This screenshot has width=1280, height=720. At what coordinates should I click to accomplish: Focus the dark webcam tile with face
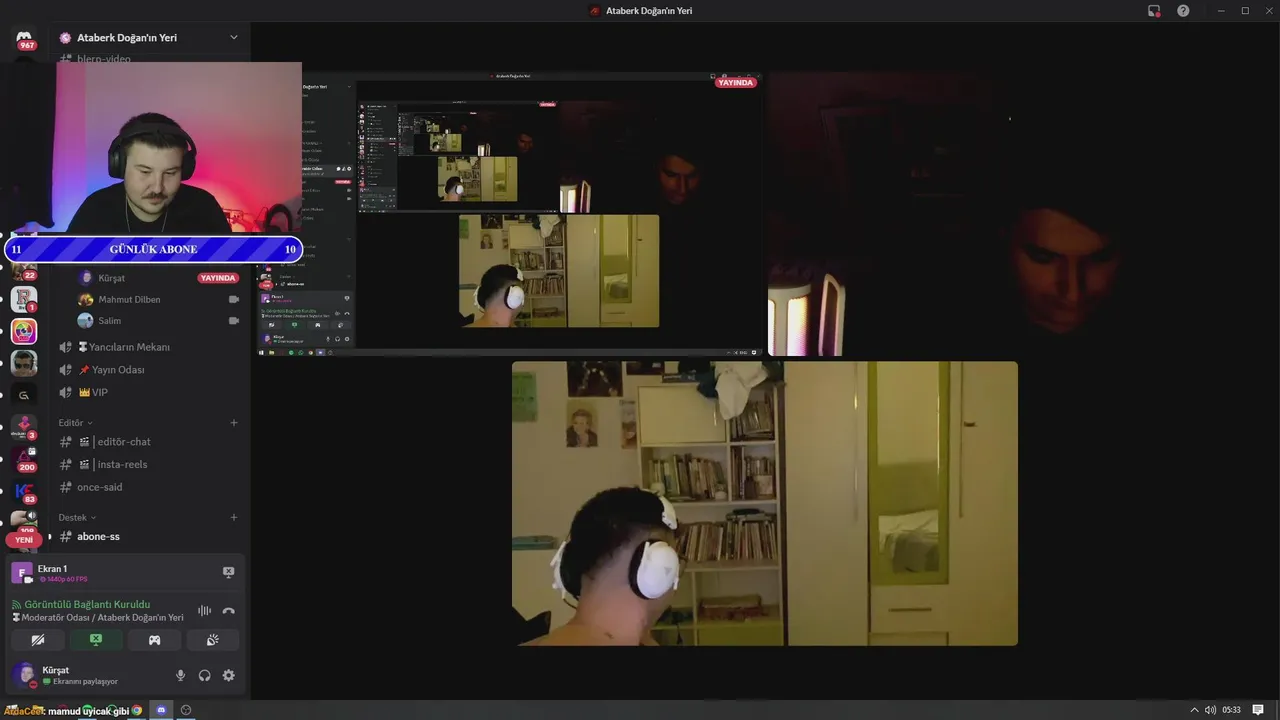(x=1021, y=214)
